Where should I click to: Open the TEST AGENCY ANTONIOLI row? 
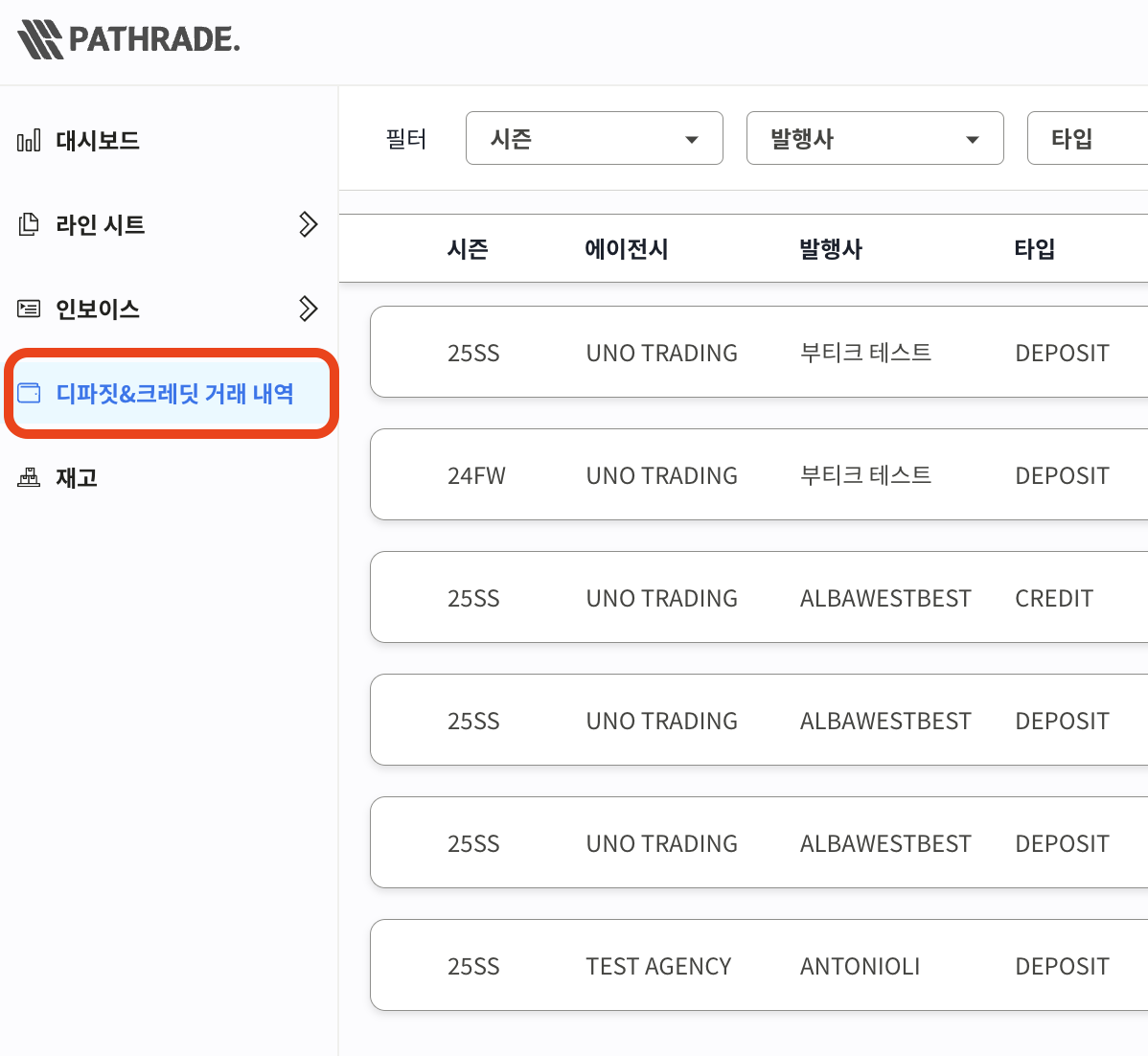[757, 966]
